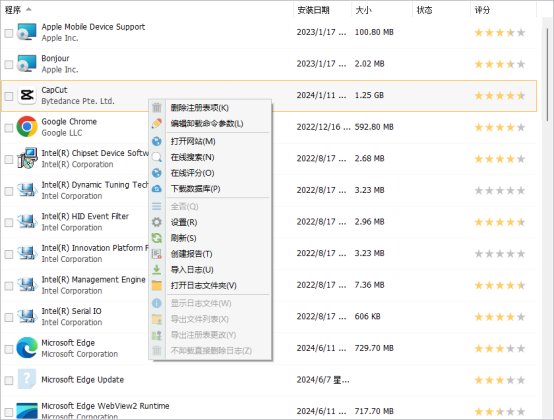Screen dimensions: 554x420
Task: Click the Intel Chipset Device Software icon
Action: click(x=27, y=158)
